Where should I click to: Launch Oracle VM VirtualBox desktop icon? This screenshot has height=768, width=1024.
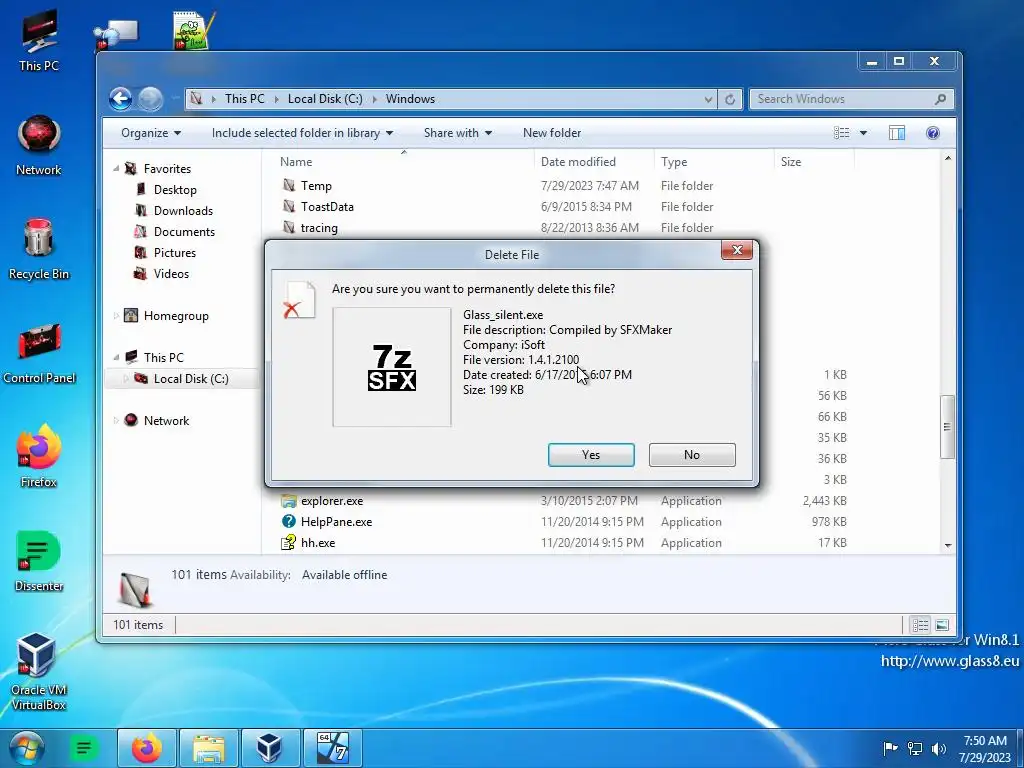pyautogui.click(x=39, y=671)
